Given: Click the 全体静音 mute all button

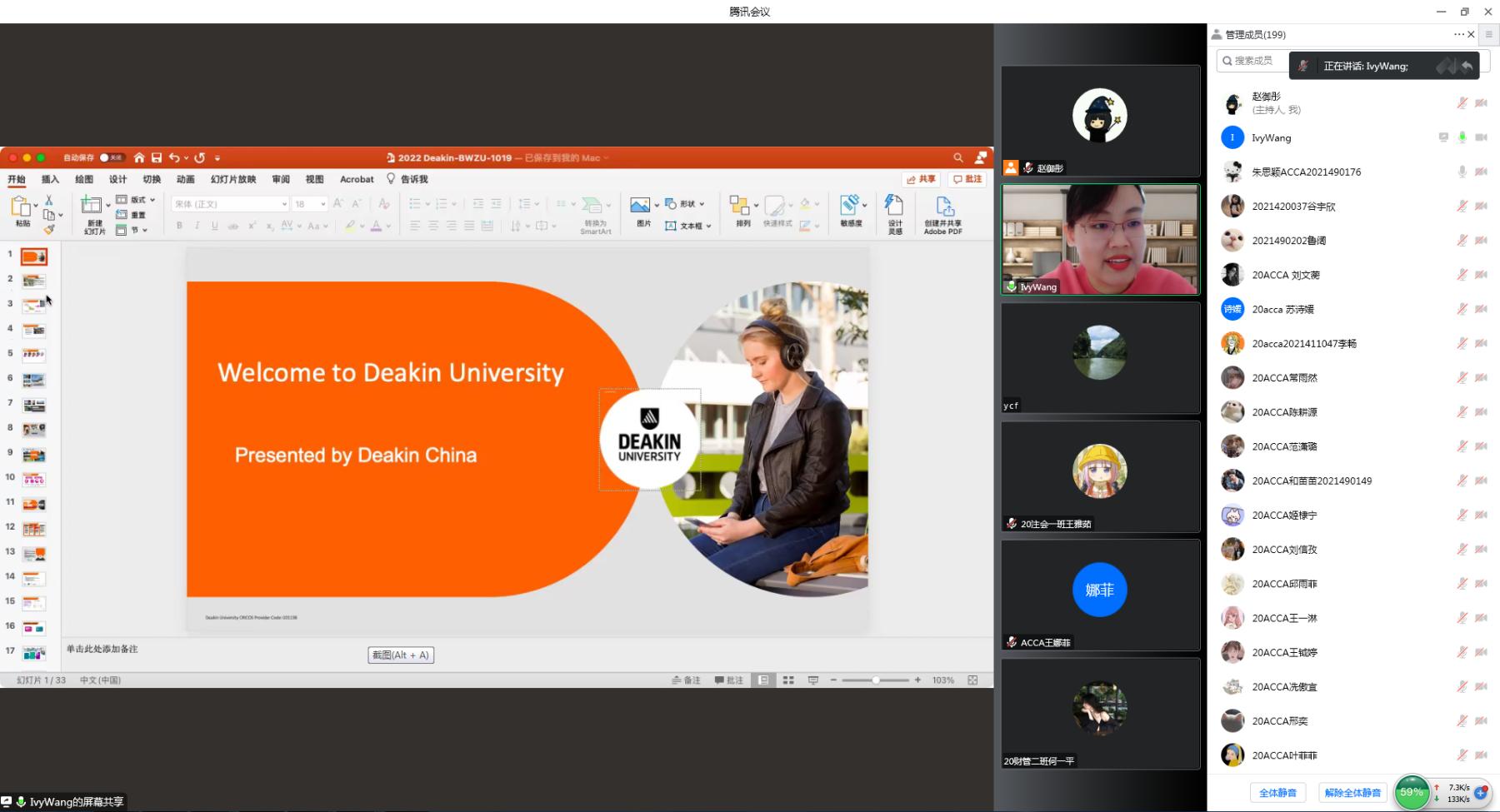Looking at the screenshot, I should [x=1277, y=793].
